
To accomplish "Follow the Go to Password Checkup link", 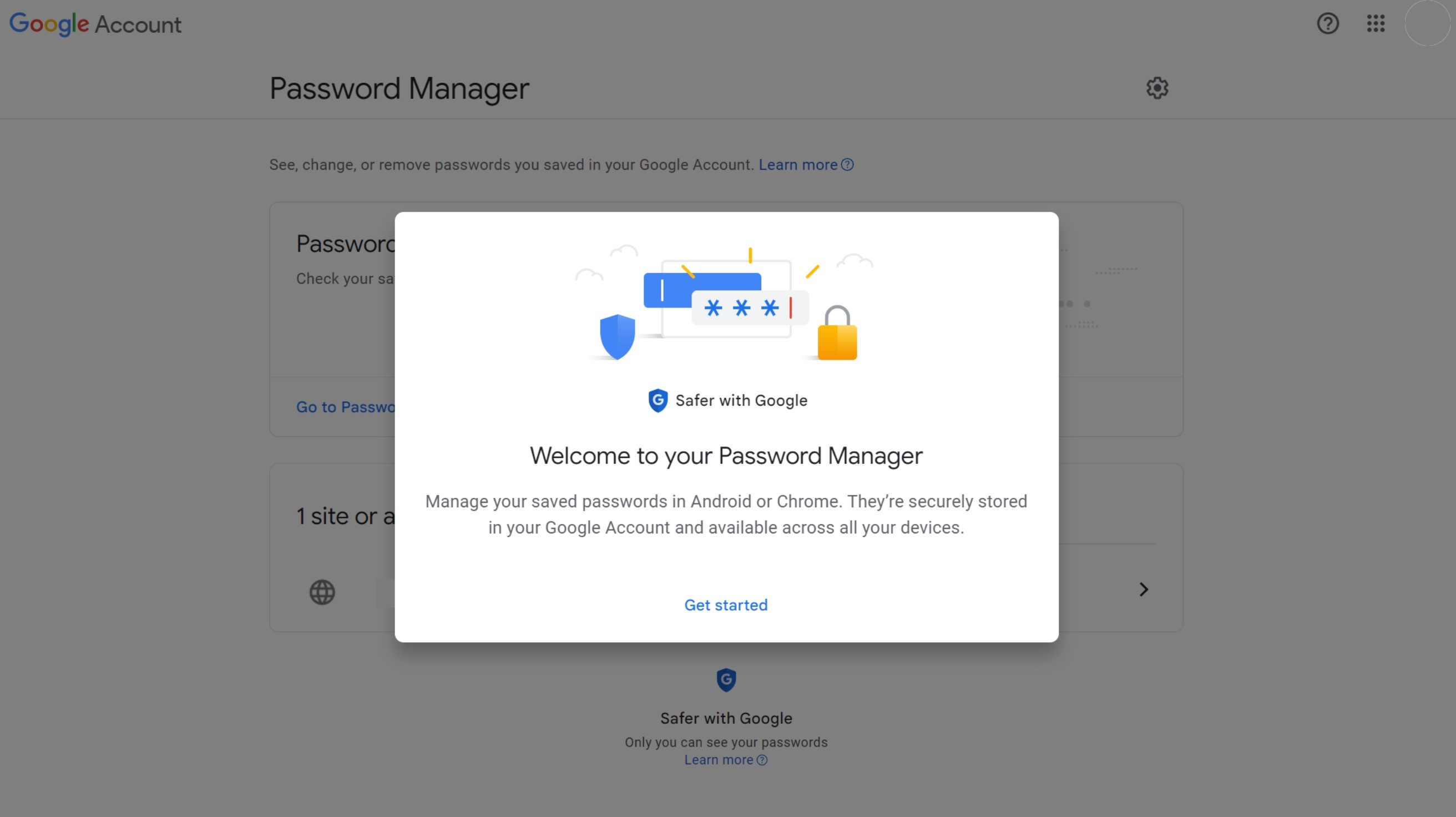I will [x=346, y=407].
